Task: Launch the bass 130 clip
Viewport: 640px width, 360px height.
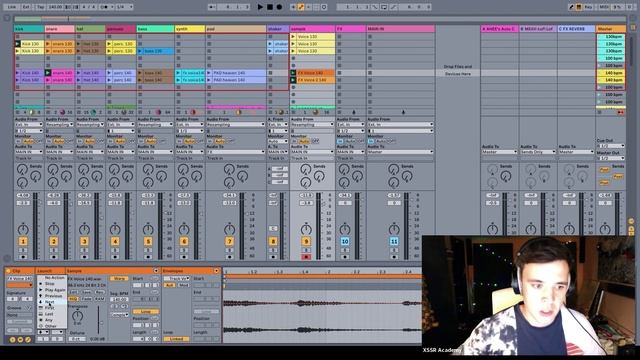Action: [140, 51]
